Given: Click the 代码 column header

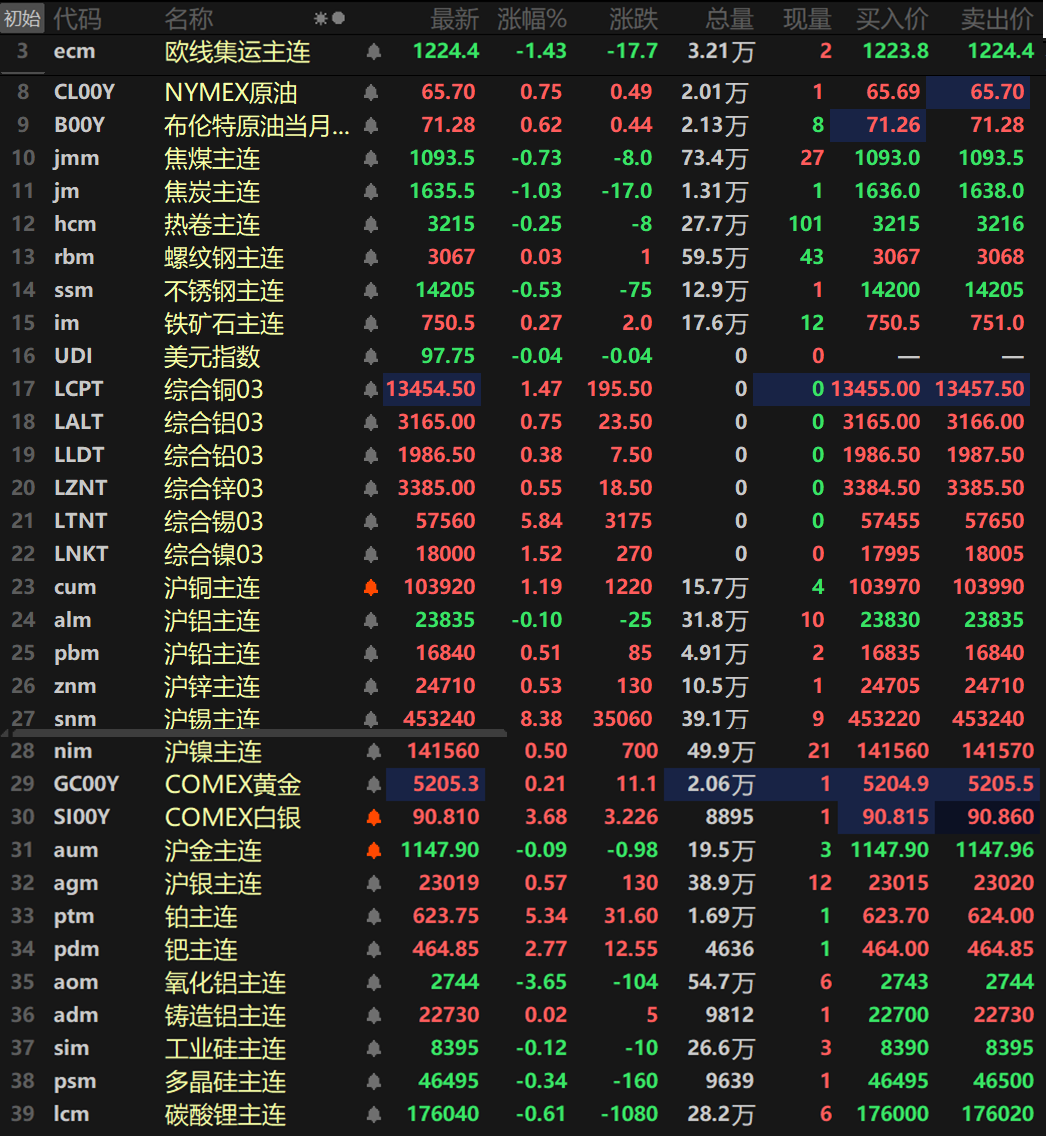Looking at the screenshot, I should pos(77,18).
